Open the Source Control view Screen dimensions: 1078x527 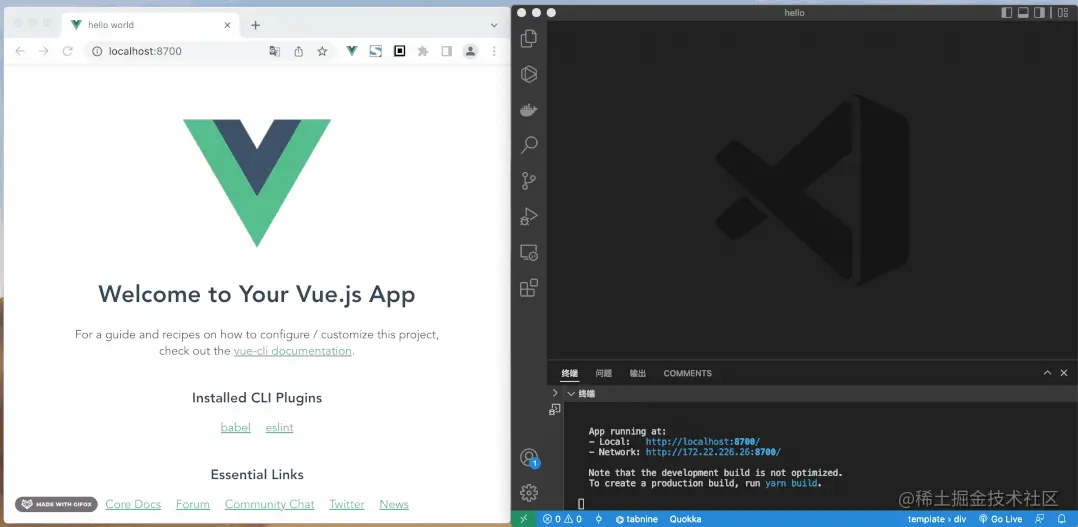pos(529,181)
